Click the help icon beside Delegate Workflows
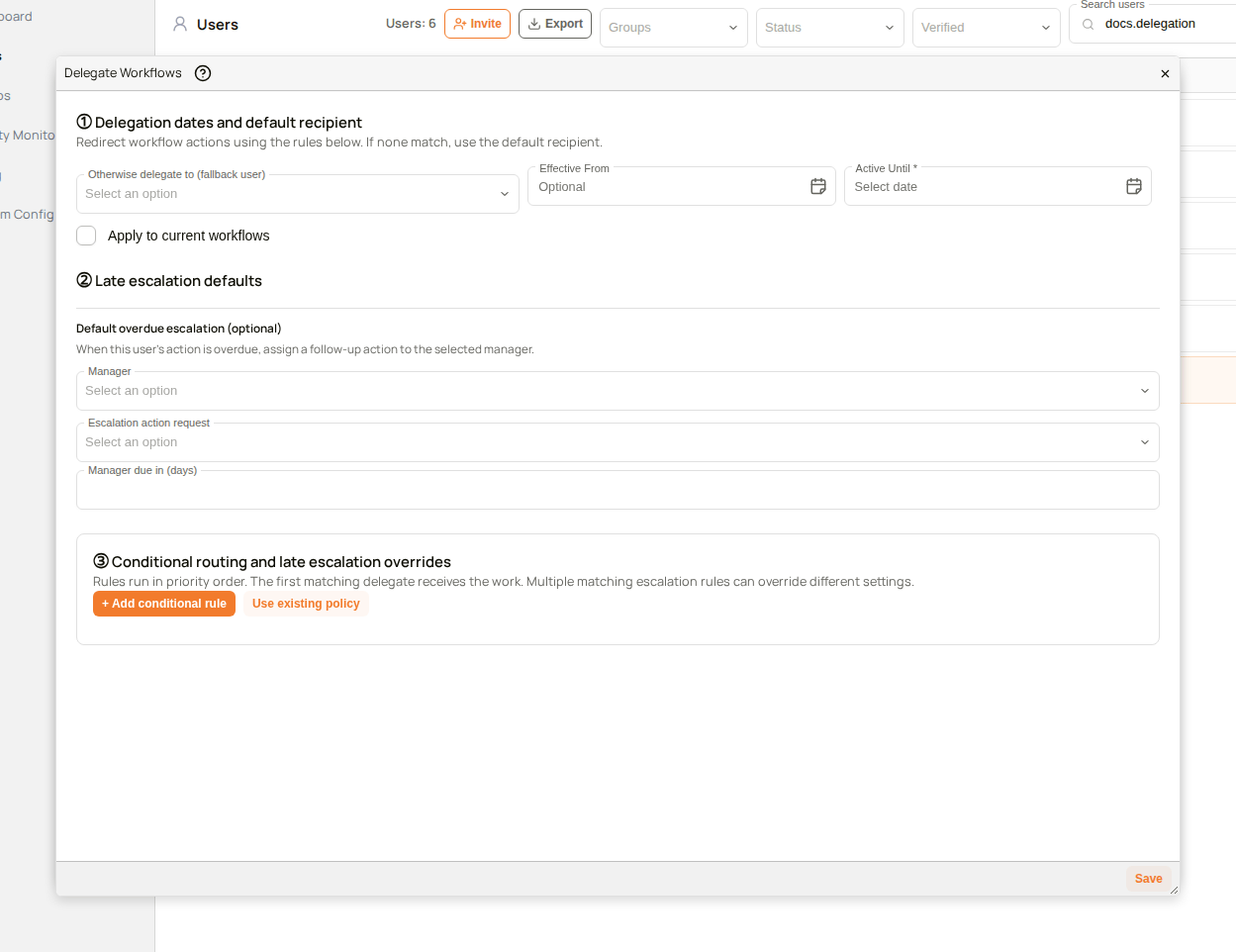Screen dimensions: 1236x952 (203, 73)
